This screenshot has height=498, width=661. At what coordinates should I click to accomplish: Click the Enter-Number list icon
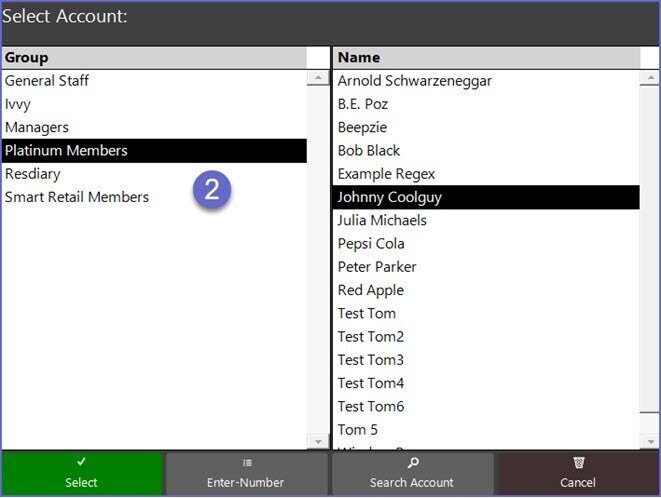coord(245,463)
